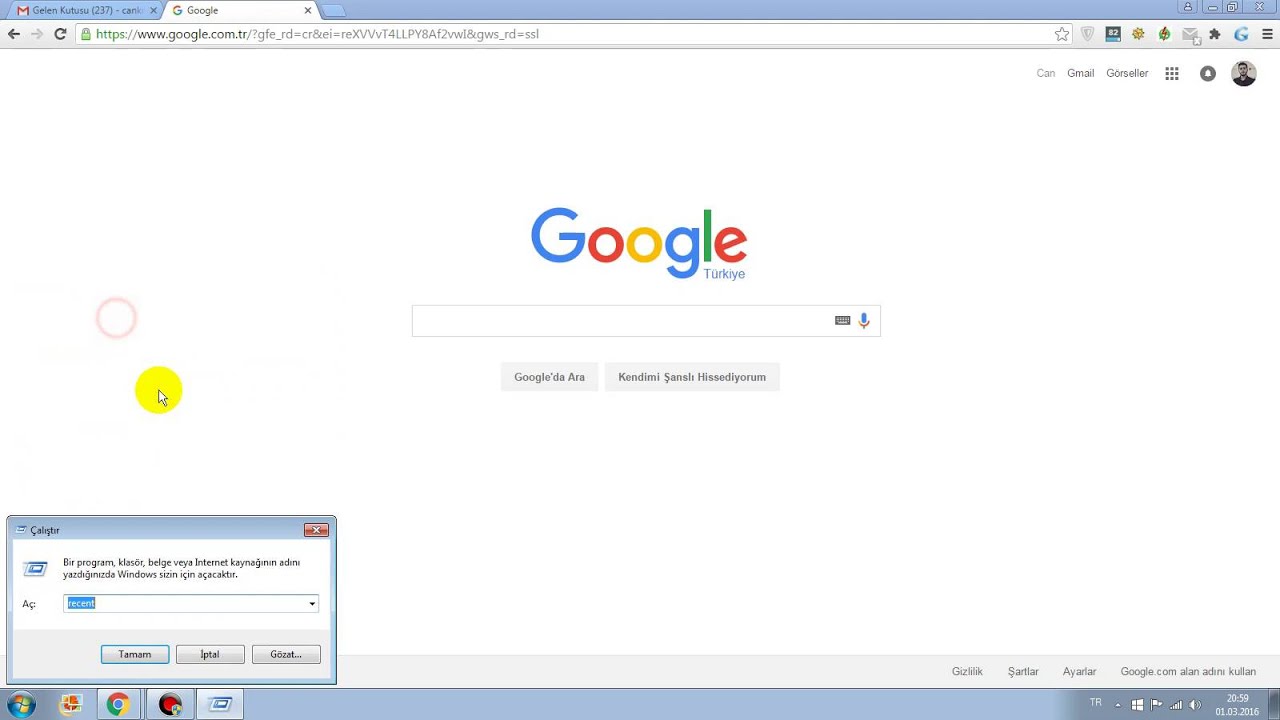Click the orange gear extension icon

click(1138, 34)
